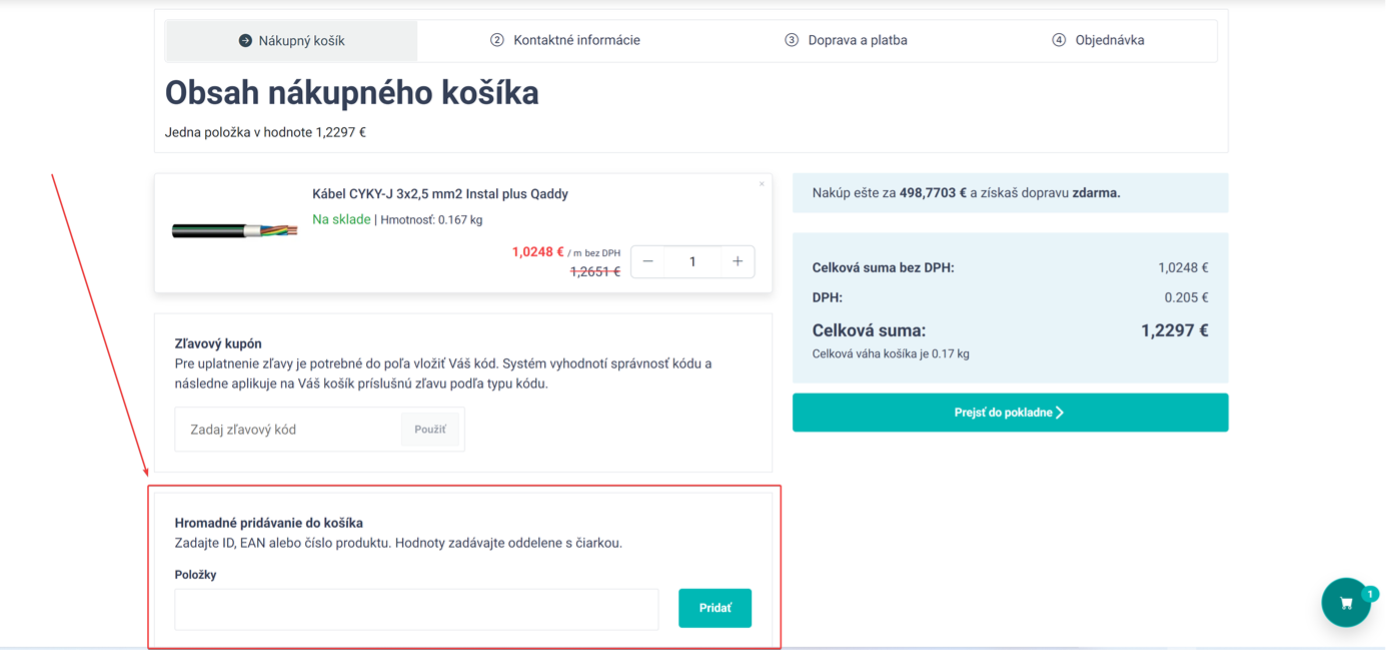Click the floating shopping cart icon
Viewport: 1390px width, 653px height.
pyautogui.click(x=1345, y=602)
